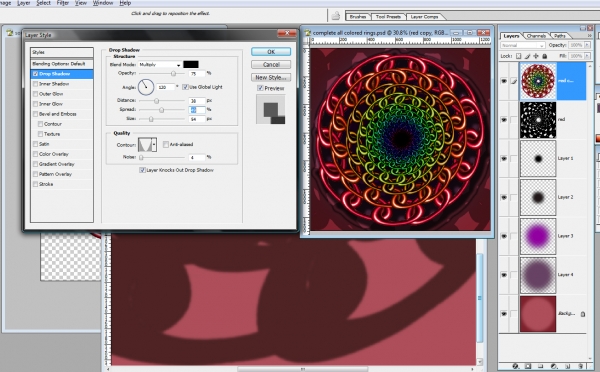Open the layer Opacity slider arrow
This screenshot has width=600, height=372.
(587, 45)
